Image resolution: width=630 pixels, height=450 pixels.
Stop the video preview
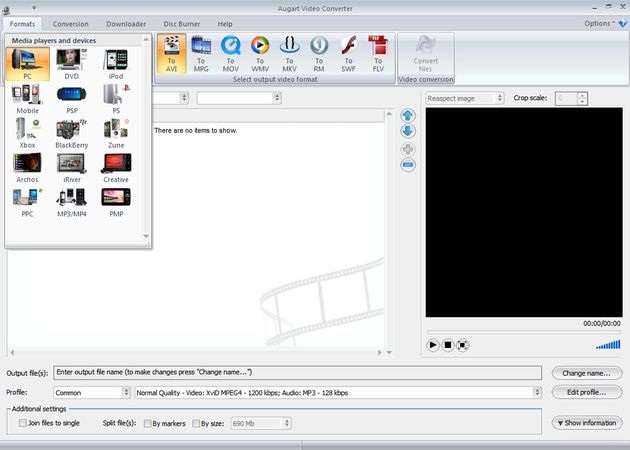click(448, 345)
